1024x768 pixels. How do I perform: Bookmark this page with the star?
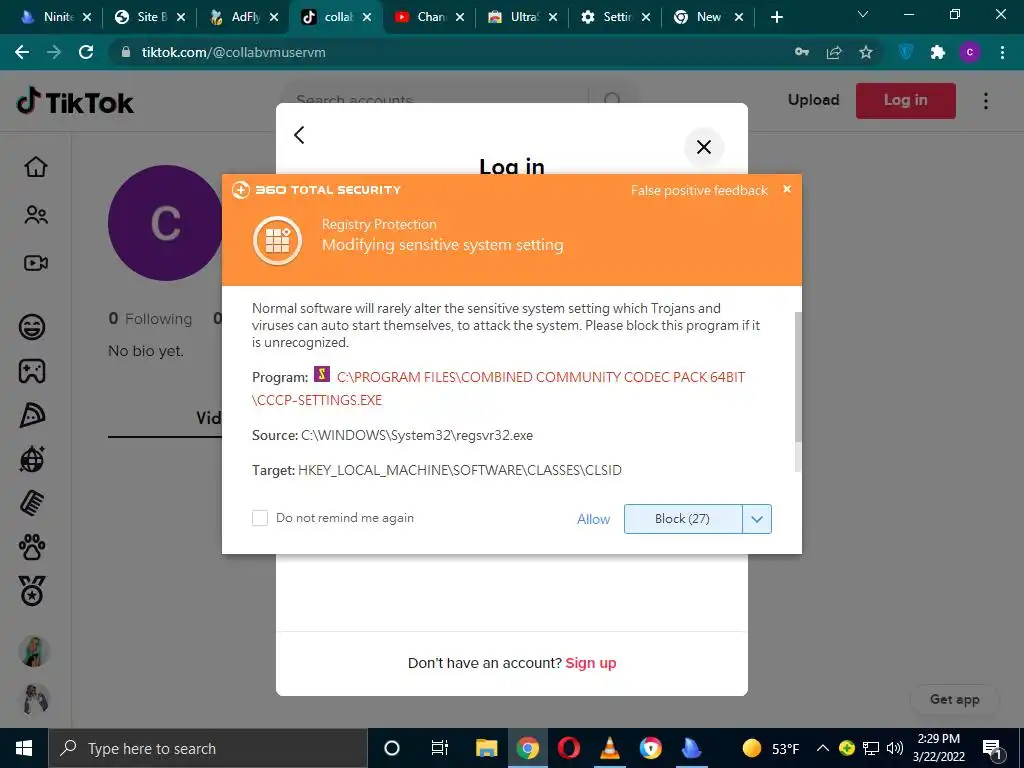866,52
